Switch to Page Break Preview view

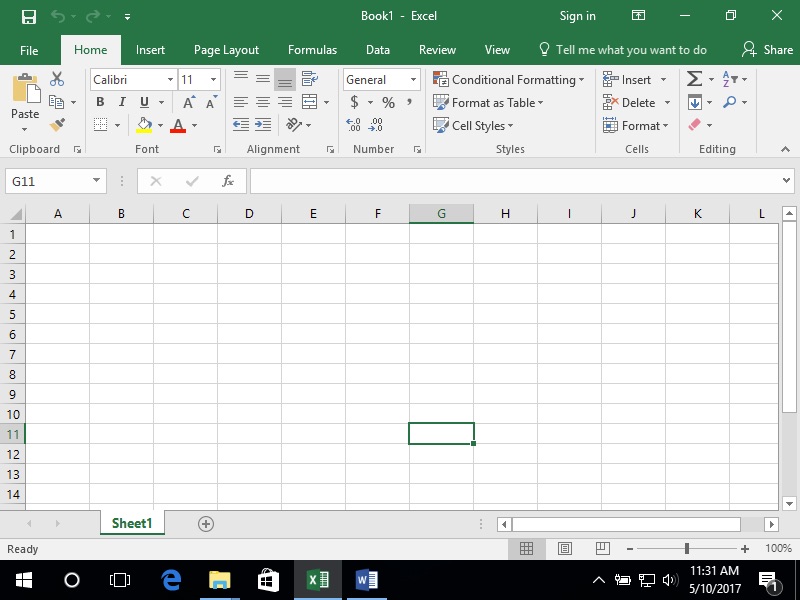click(x=601, y=548)
